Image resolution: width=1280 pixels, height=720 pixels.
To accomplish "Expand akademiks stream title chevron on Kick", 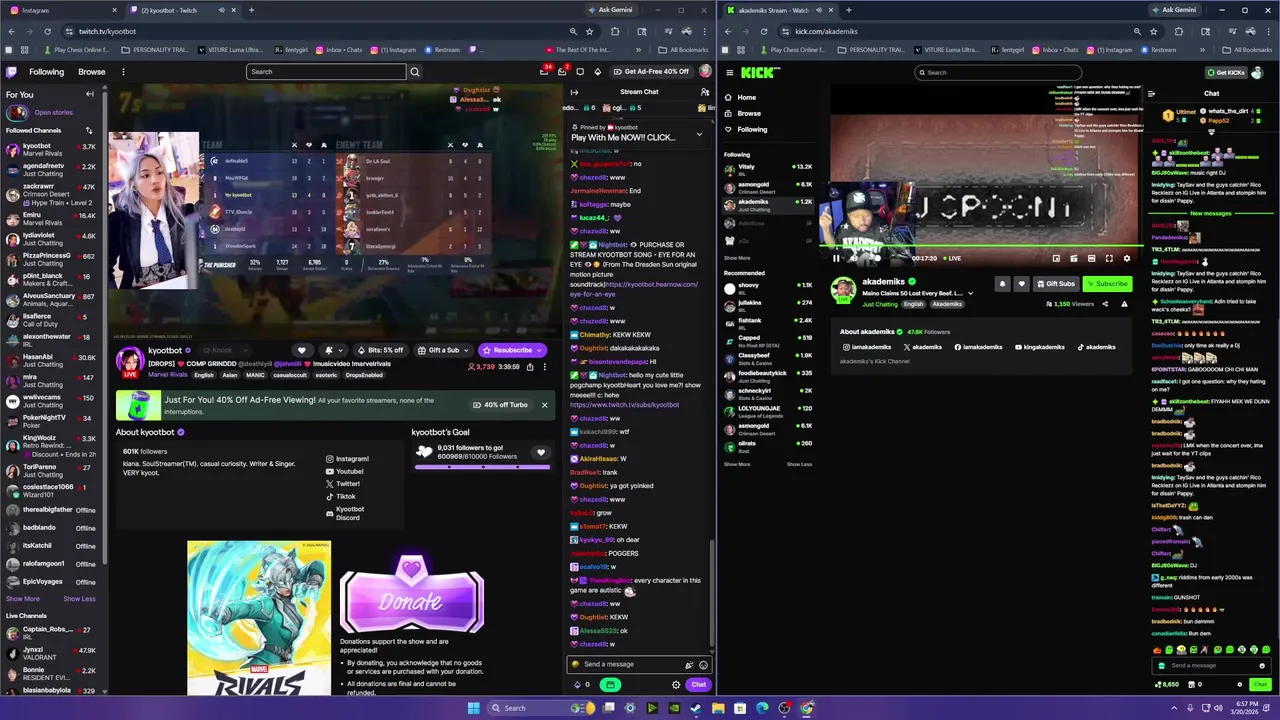I will click(x=970, y=294).
